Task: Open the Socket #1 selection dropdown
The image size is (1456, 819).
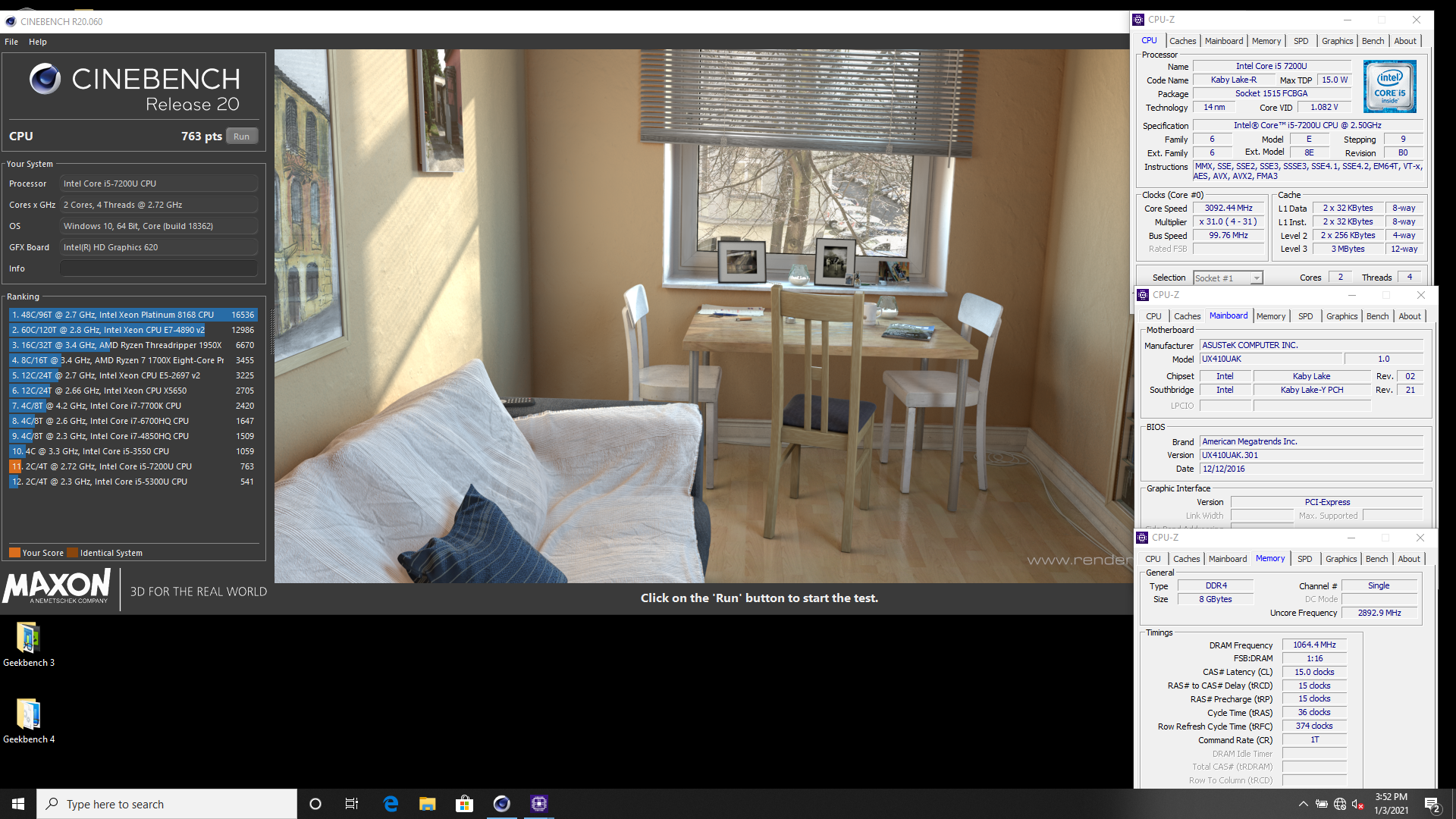Action: coord(1228,278)
